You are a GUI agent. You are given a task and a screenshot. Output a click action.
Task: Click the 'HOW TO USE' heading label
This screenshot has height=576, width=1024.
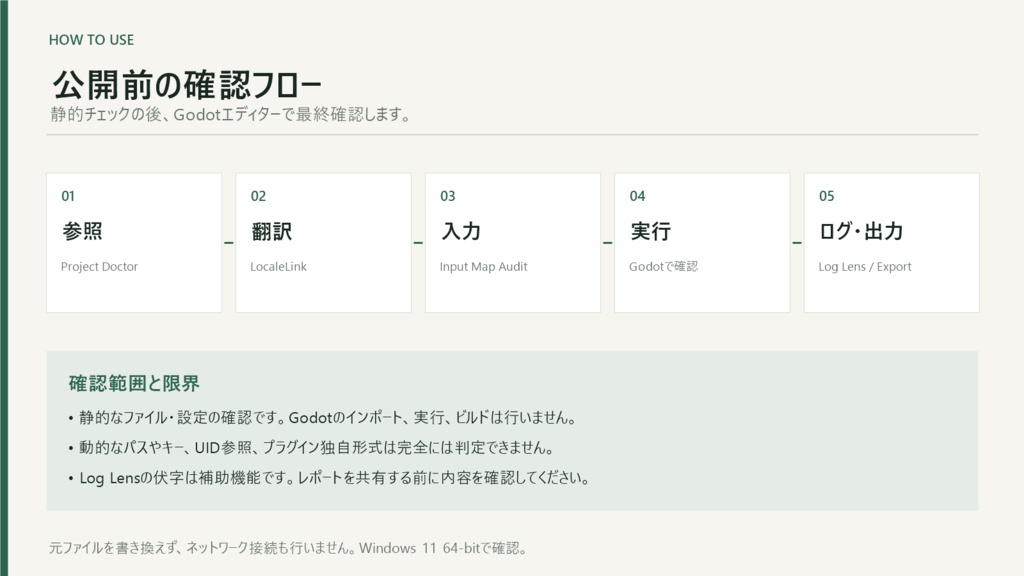pyautogui.click(x=91, y=40)
